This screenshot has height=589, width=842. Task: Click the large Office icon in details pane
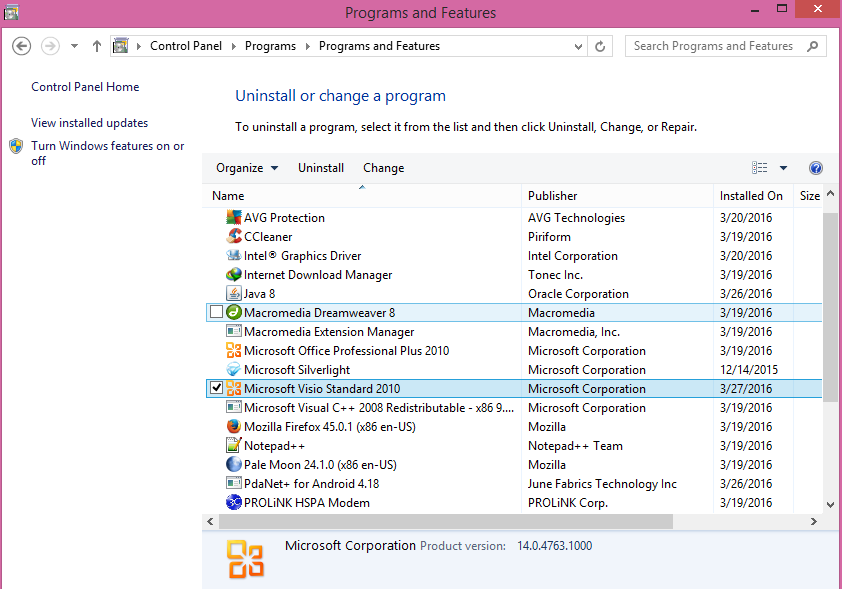point(245,559)
